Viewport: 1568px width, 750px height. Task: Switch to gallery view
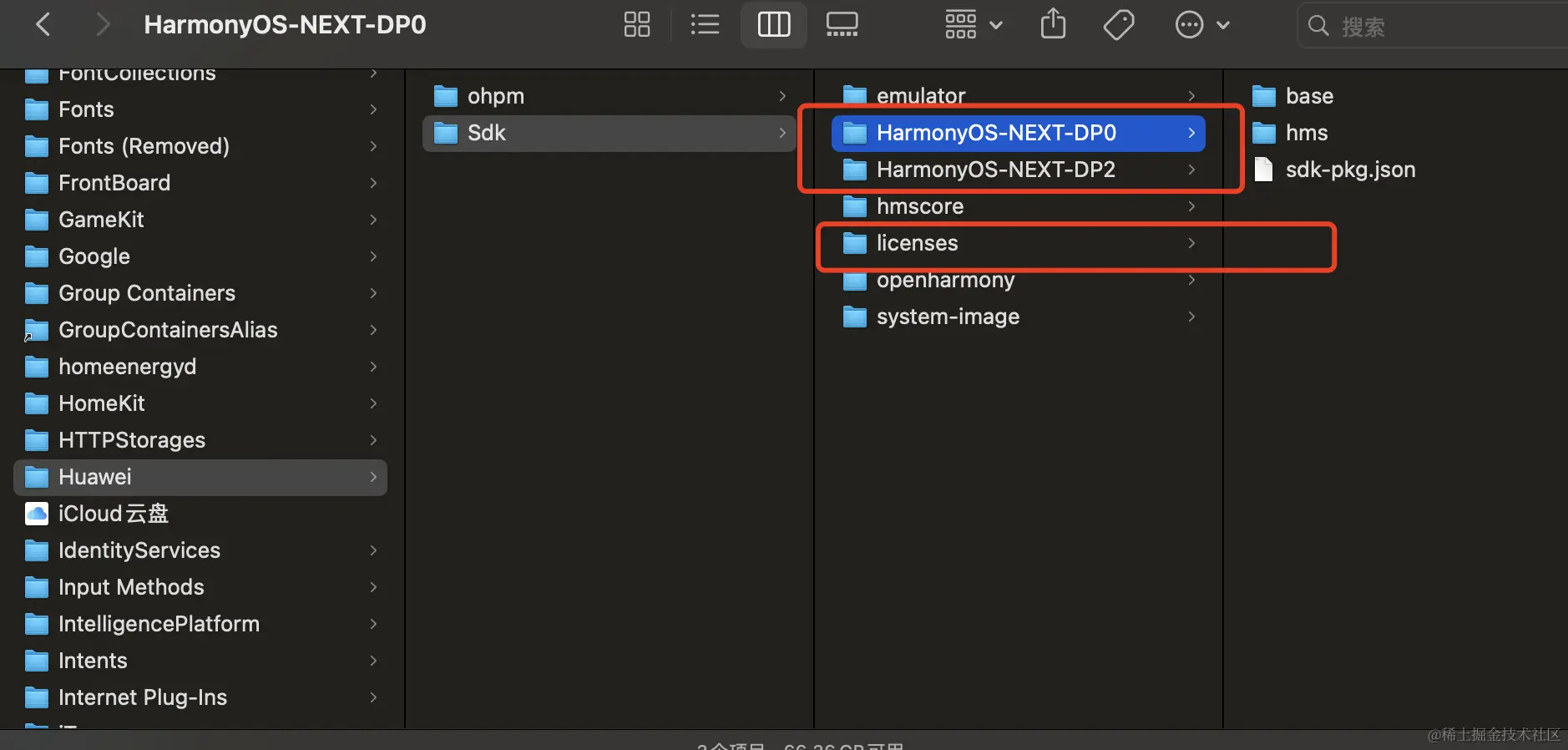(x=842, y=25)
